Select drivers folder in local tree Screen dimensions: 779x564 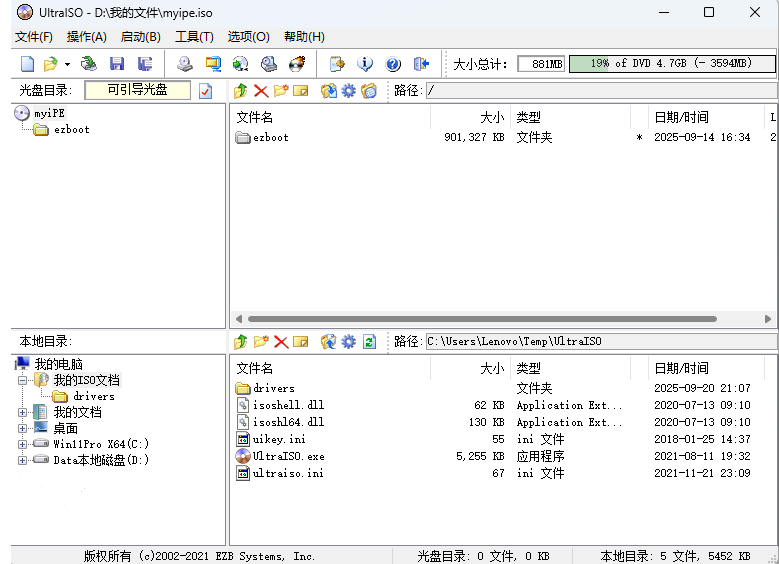pyautogui.click(x=93, y=397)
